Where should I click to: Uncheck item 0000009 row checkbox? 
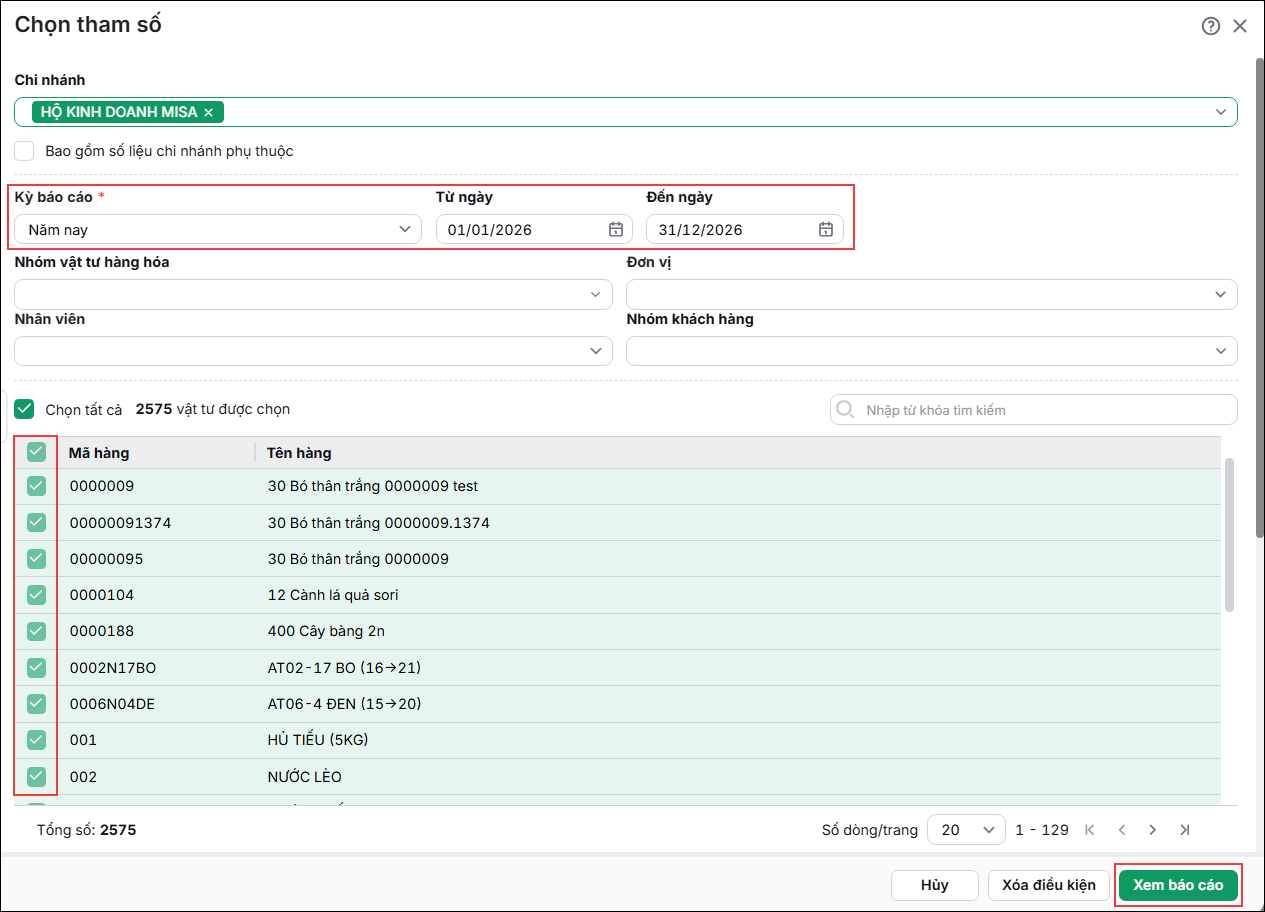36,486
